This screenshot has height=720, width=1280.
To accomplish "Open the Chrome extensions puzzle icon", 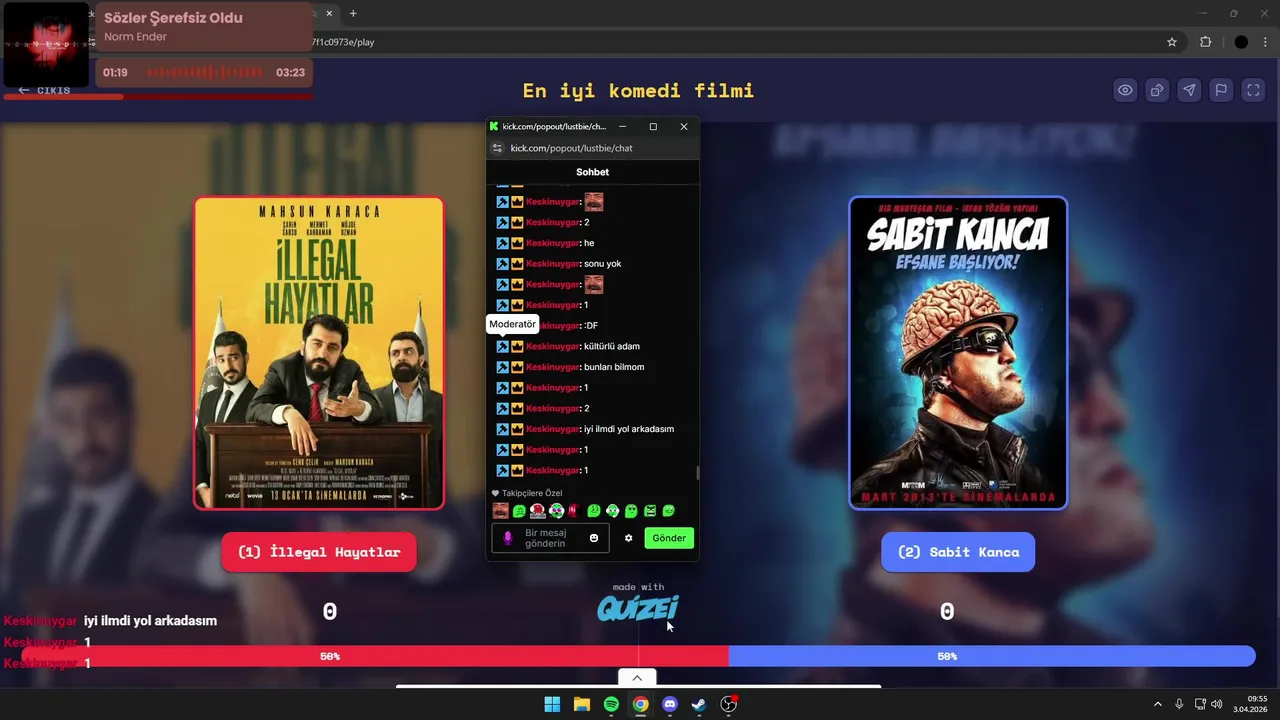I will coord(1205,42).
